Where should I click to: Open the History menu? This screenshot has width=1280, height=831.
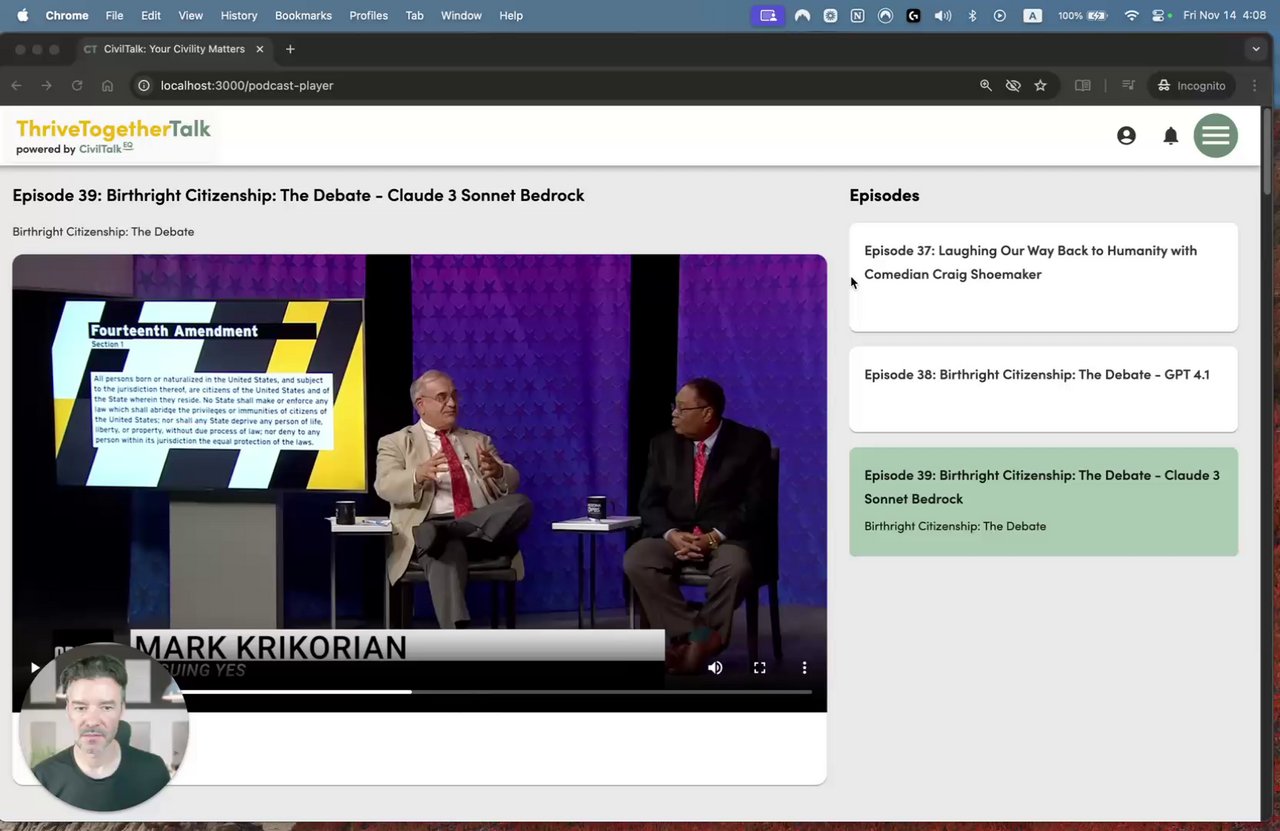[x=239, y=15]
